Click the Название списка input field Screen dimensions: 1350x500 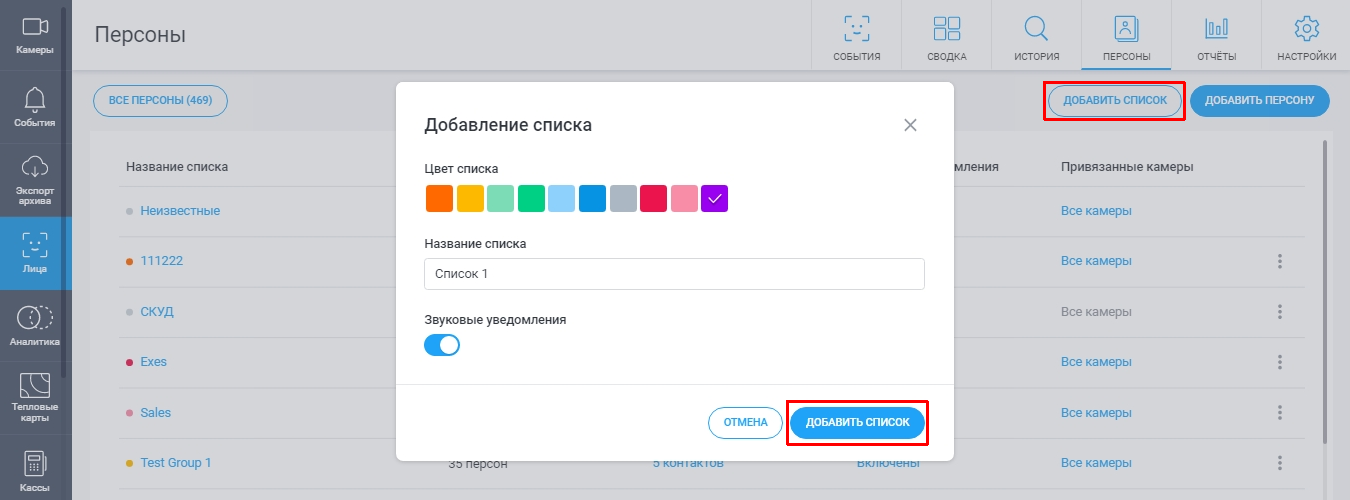click(674, 274)
